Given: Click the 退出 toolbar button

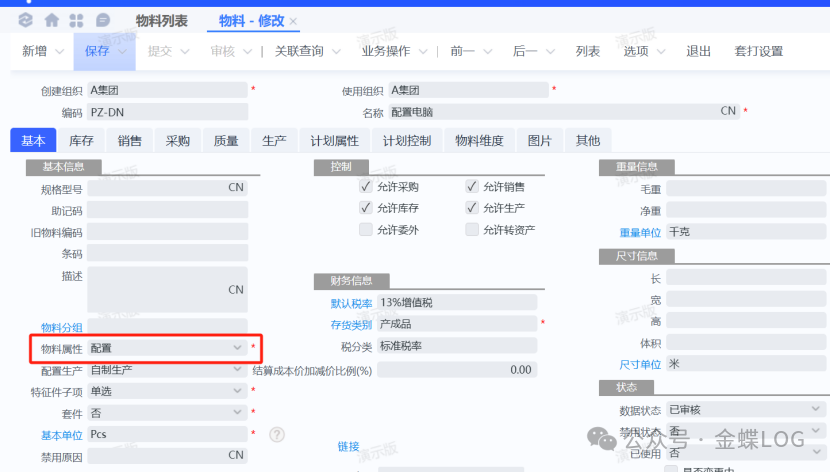Looking at the screenshot, I should (698, 51).
